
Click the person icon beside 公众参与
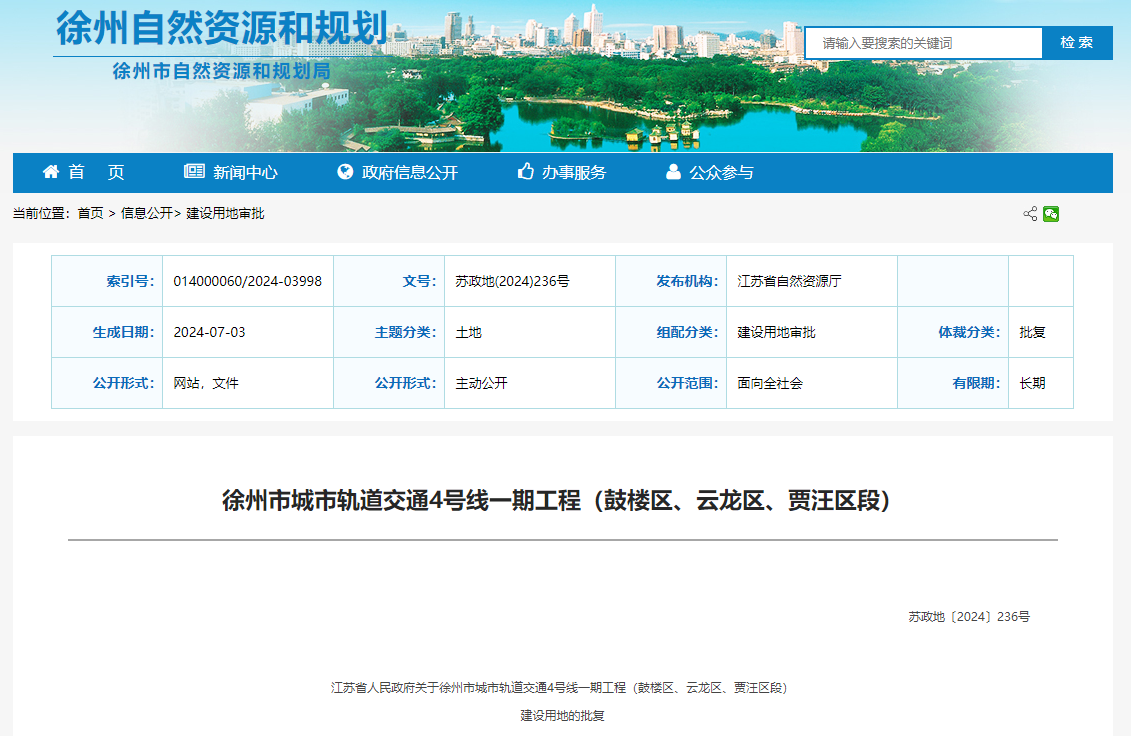click(x=673, y=171)
